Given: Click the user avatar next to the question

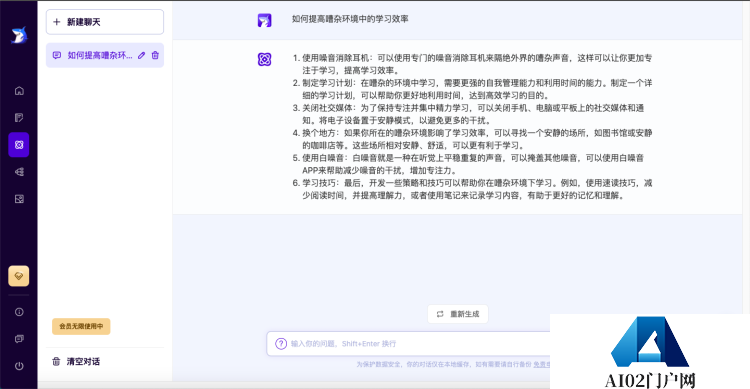Looking at the screenshot, I should 265,20.
